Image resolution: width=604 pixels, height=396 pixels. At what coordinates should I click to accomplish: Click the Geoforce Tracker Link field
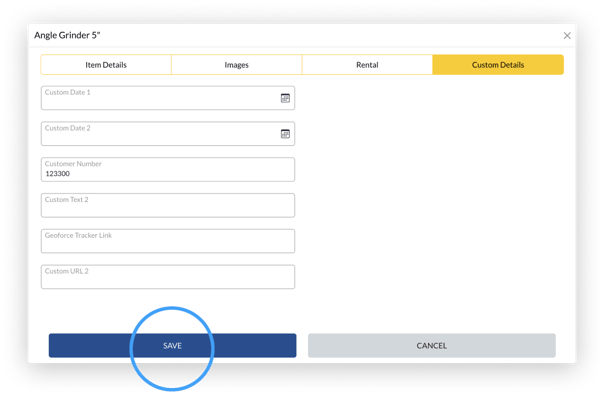click(168, 241)
